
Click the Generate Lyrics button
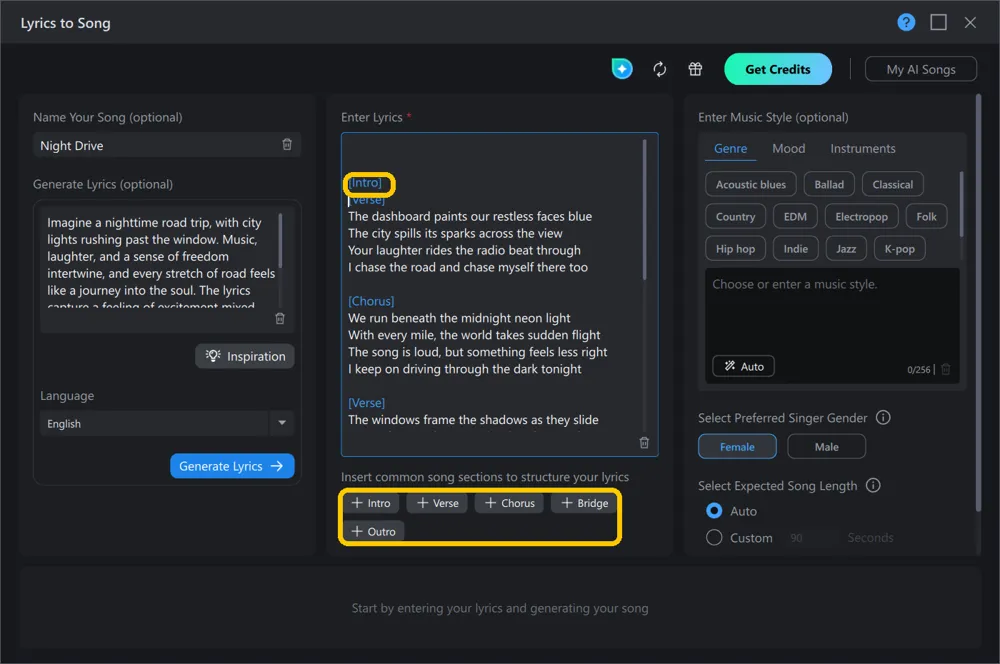point(232,466)
